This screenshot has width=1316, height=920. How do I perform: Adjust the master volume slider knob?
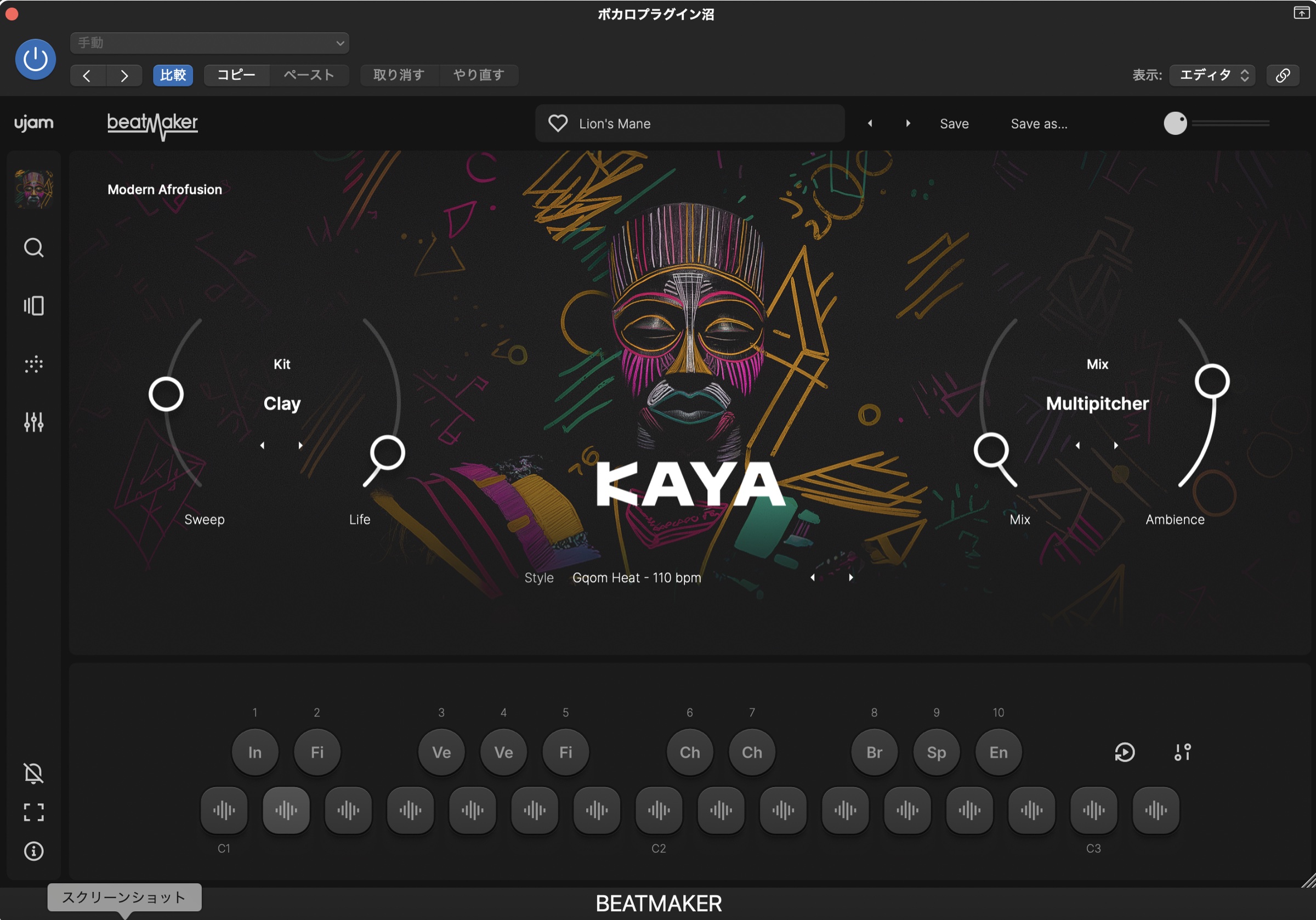1175,123
